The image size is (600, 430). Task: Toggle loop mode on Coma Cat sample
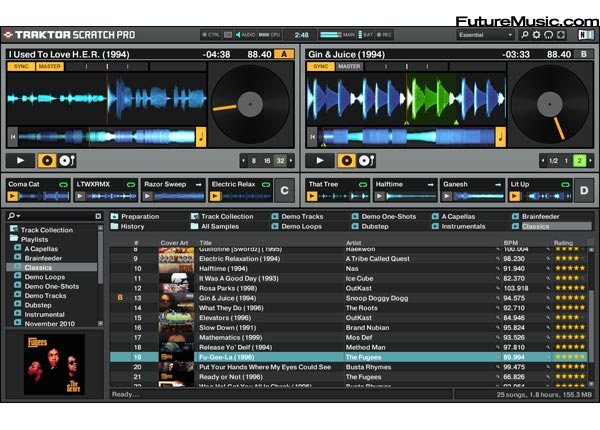click(x=63, y=185)
